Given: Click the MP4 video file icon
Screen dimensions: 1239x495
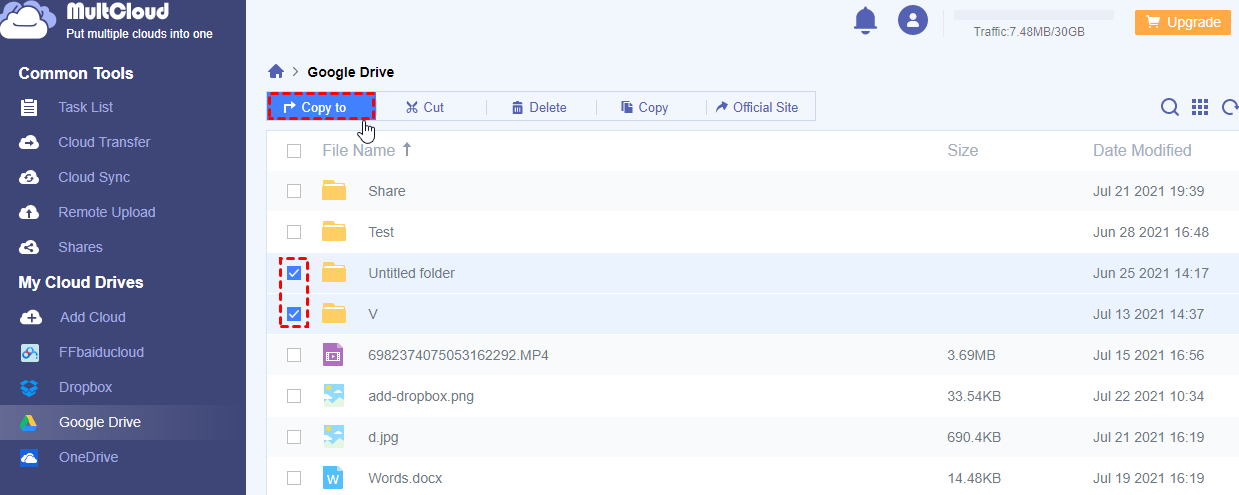Looking at the screenshot, I should [x=333, y=355].
